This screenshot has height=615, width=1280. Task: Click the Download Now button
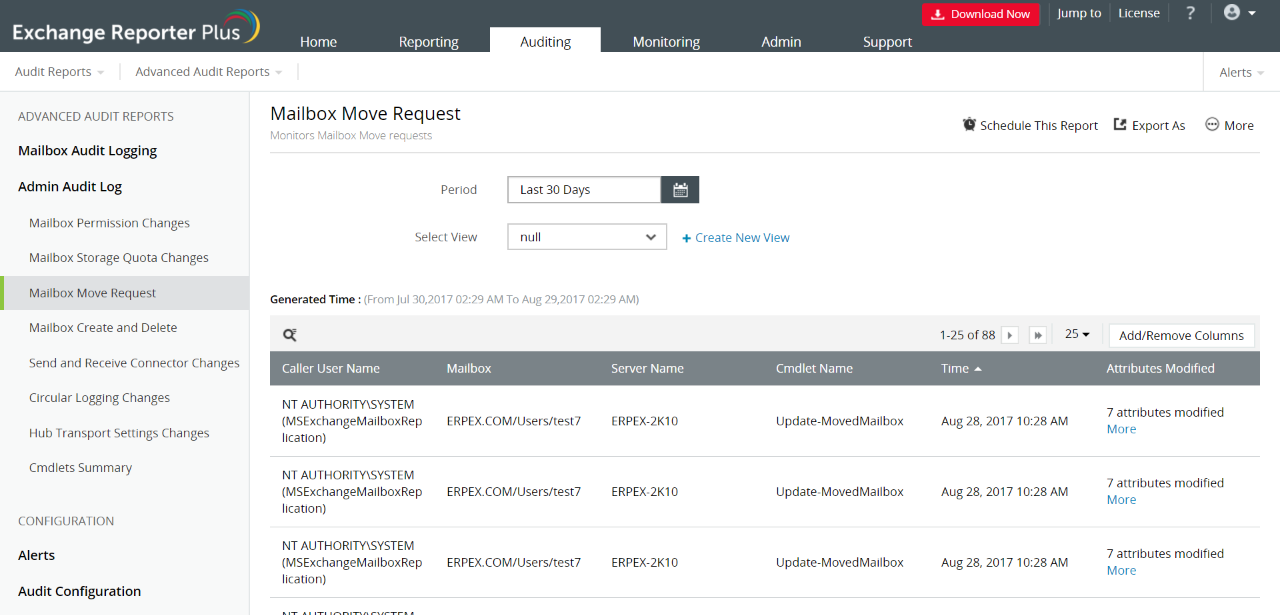click(980, 14)
